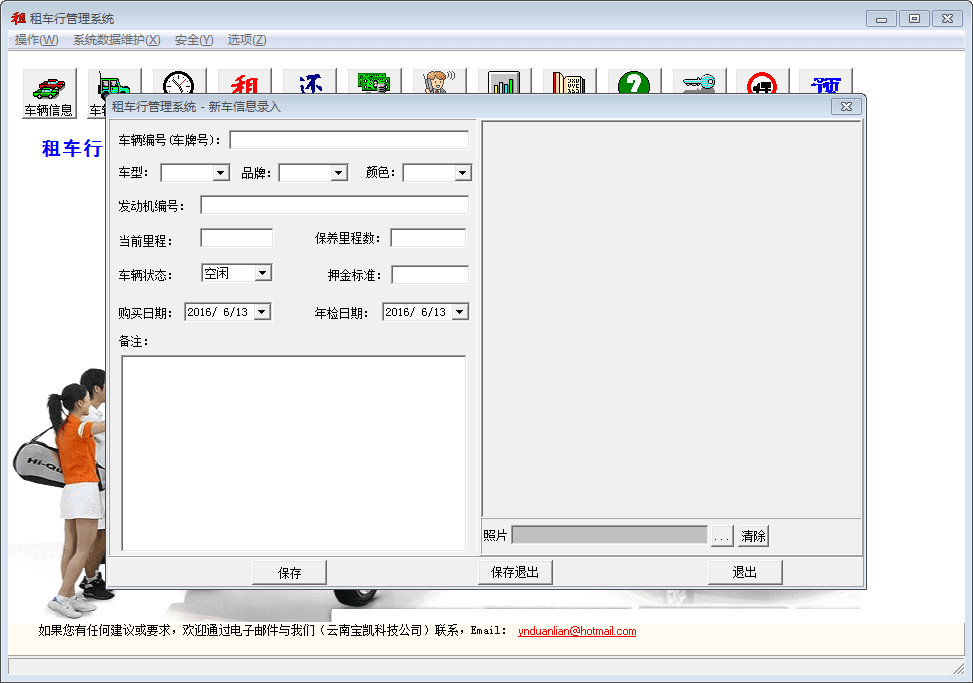Screen dimensions: 973x683
Task: Click the 保存退出 button
Action: pyautogui.click(x=515, y=572)
